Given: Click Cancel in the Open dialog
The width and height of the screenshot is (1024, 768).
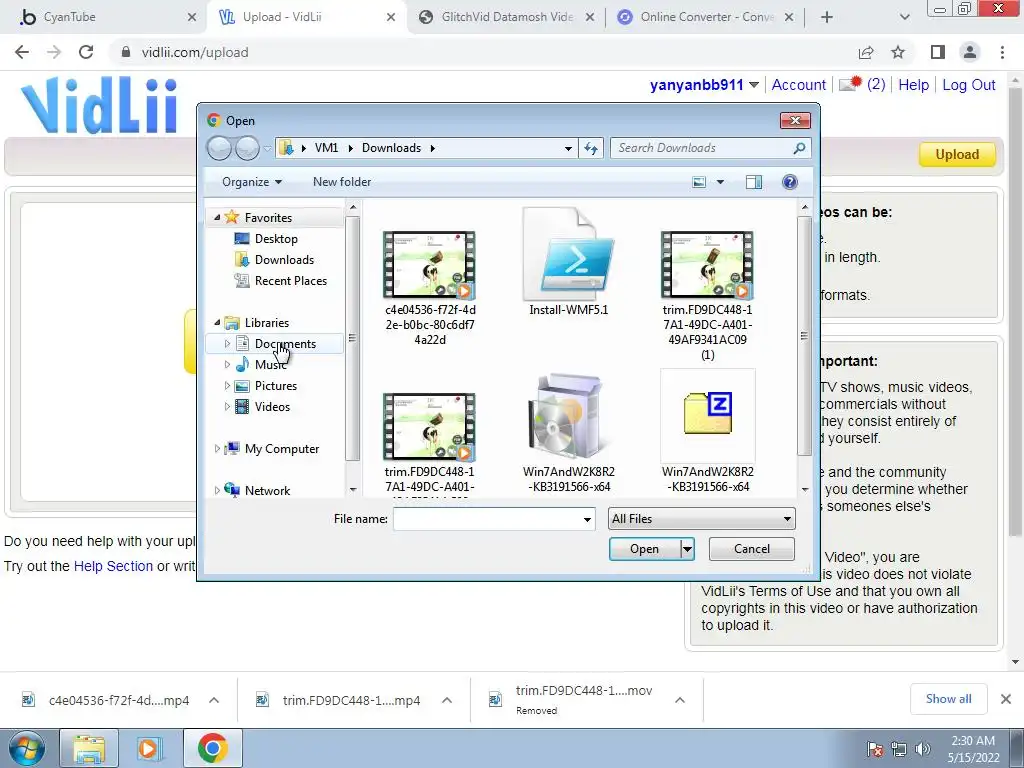Looking at the screenshot, I should pos(752,549).
